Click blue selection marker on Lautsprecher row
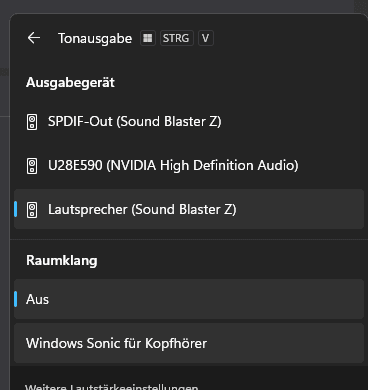368x390 pixels. (16, 209)
